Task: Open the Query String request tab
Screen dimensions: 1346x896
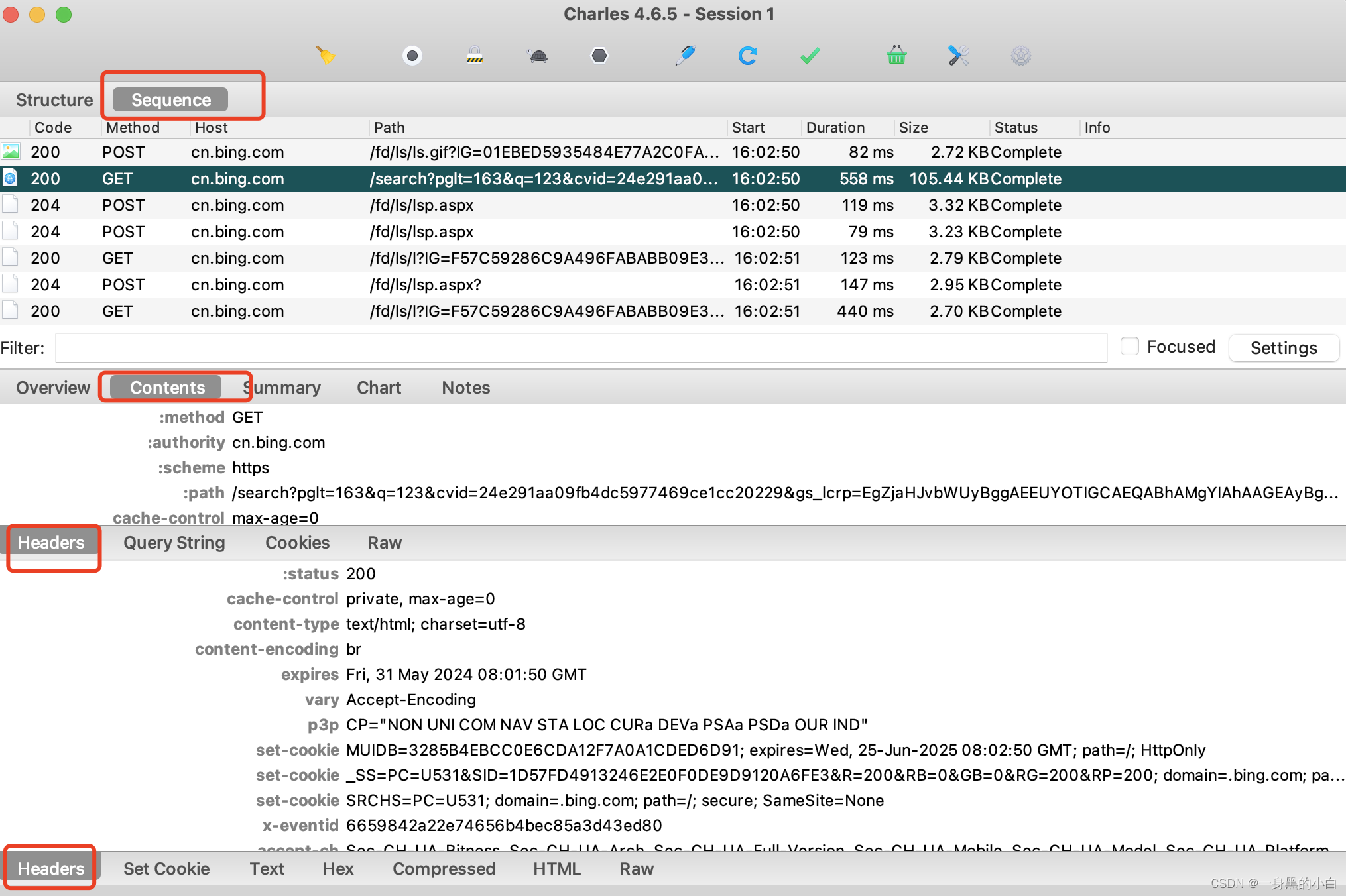Action: (174, 543)
